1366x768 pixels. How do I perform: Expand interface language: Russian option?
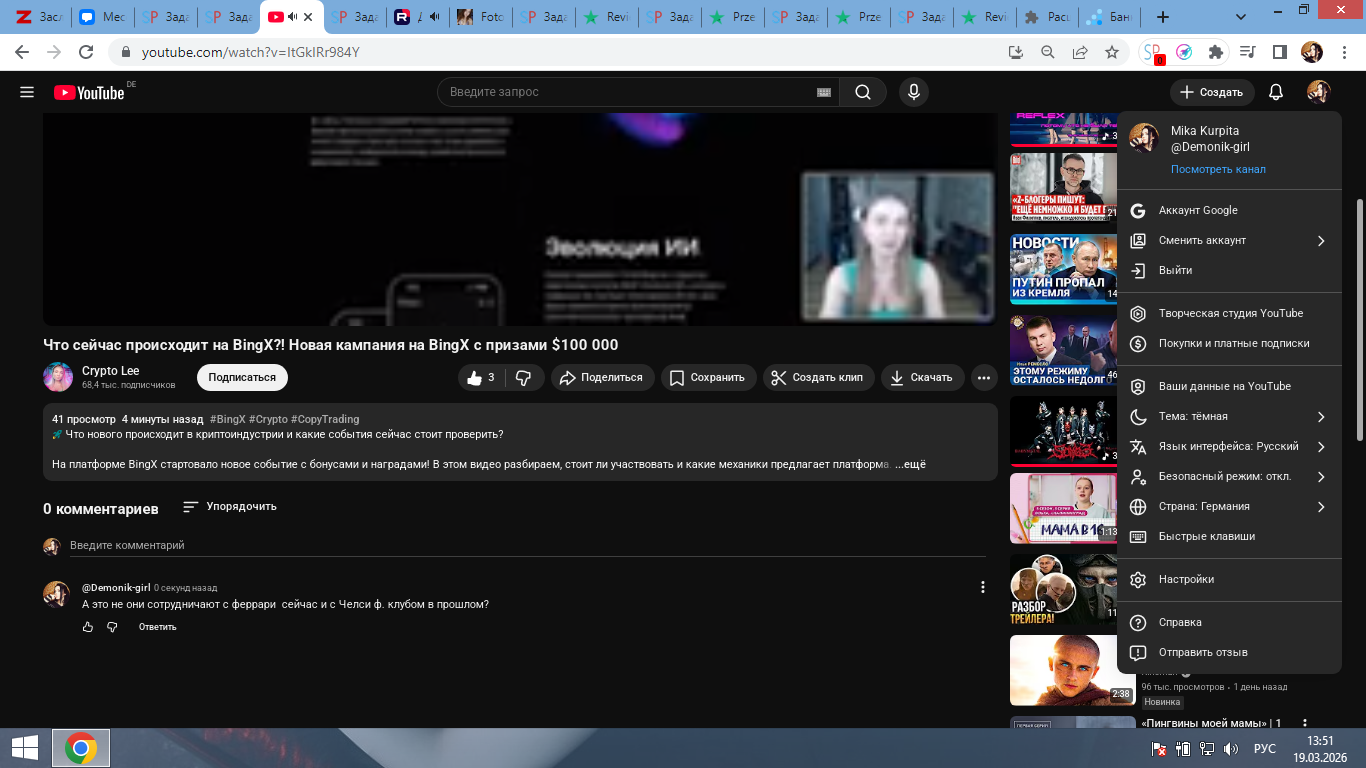click(x=1228, y=446)
